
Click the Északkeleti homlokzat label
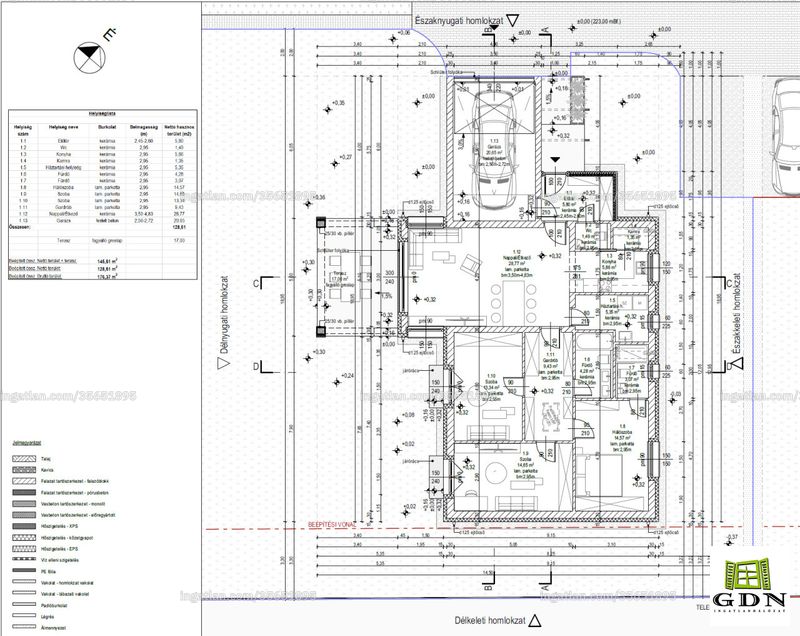[736, 313]
